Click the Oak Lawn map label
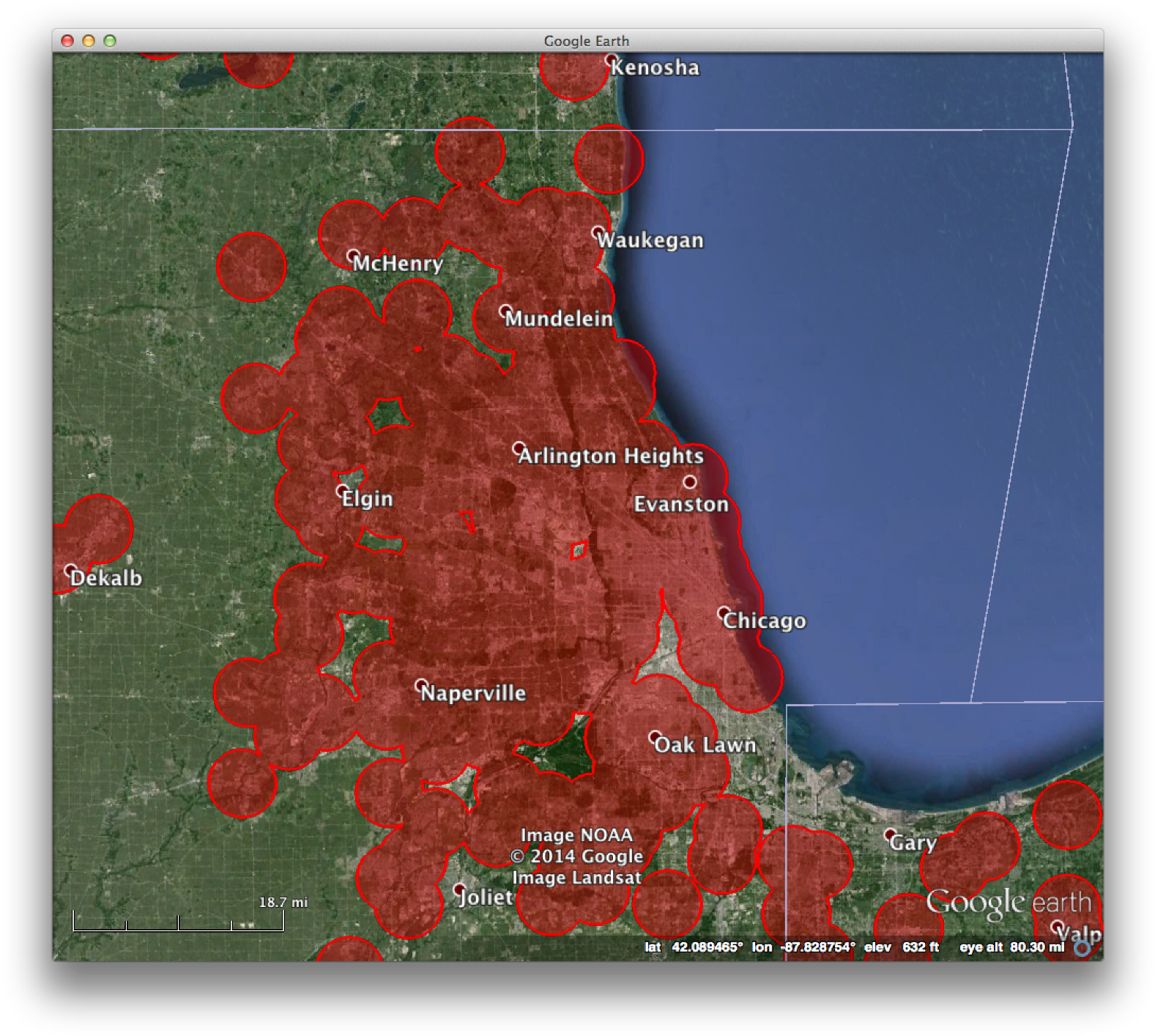The width and height of the screenshot is (1155, 1036). pos(705,745)
